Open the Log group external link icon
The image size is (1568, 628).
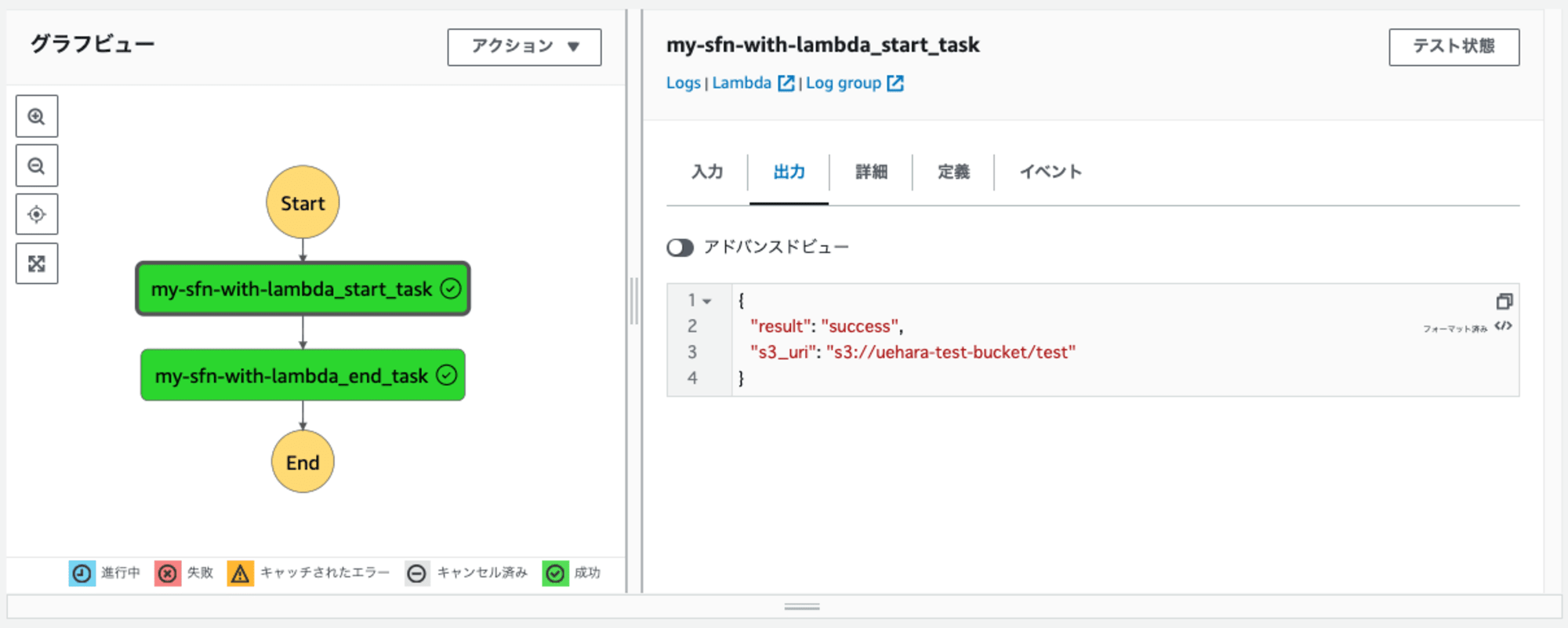(895, 83)
